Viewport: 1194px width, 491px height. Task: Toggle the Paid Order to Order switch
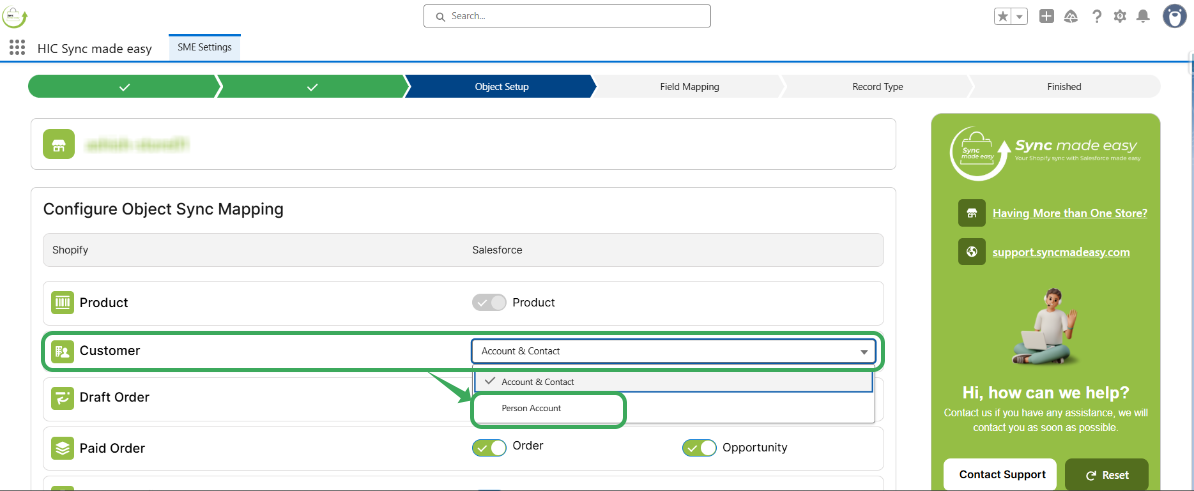click(x=489, y=447)
